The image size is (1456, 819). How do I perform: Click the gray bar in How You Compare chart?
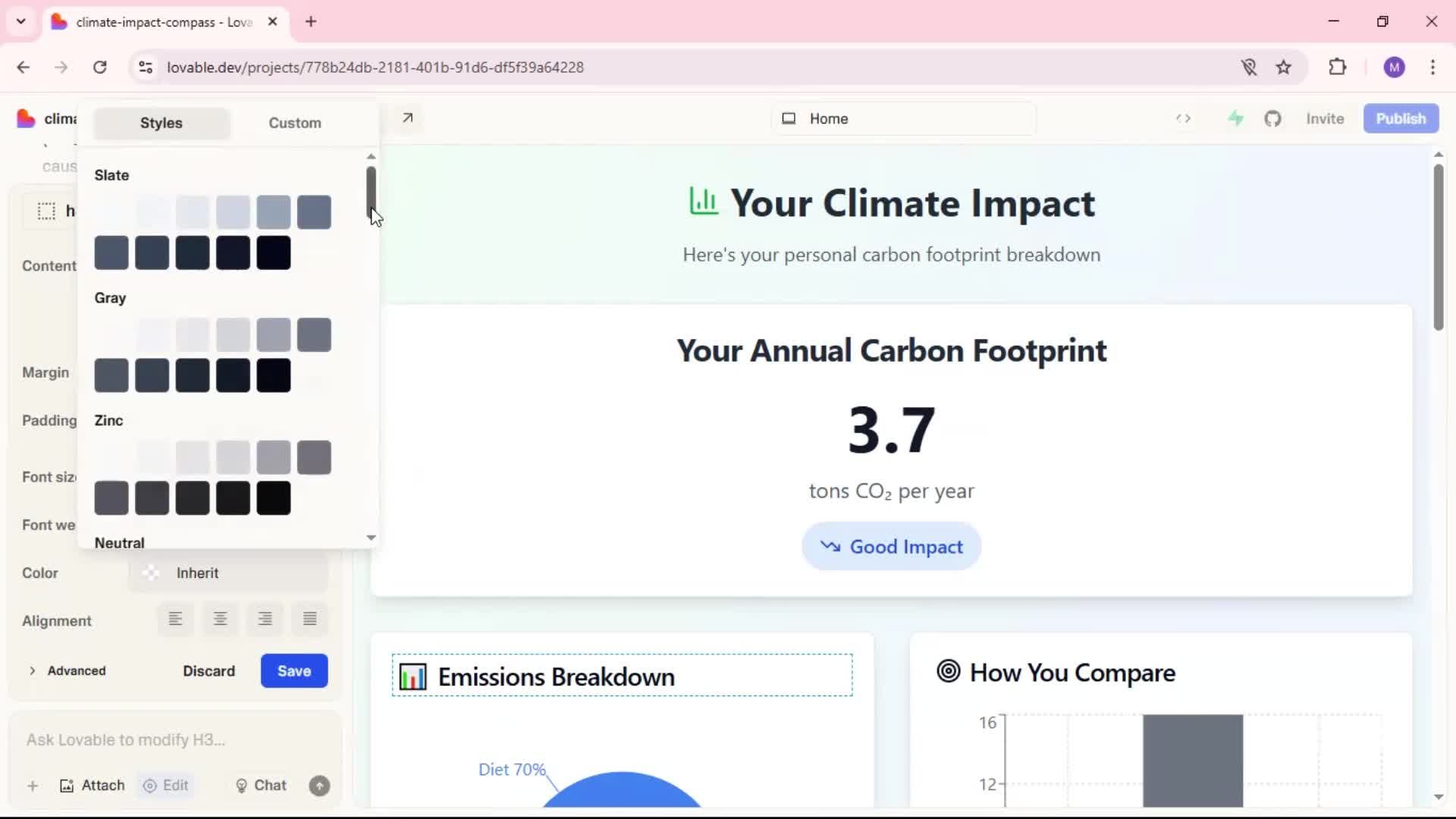coord(1193,761)
